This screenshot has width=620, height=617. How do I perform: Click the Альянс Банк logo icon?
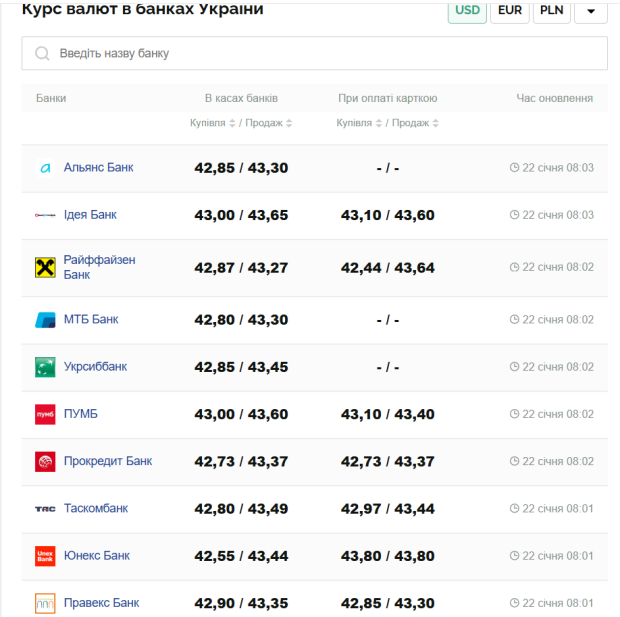pyautogui.click(x=45, y=168)
